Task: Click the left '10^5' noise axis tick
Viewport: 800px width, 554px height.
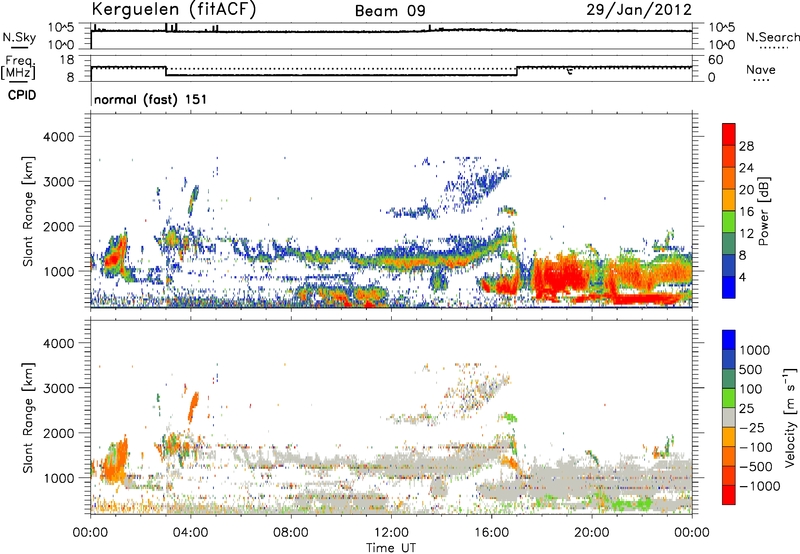Action: click(61, 28)
